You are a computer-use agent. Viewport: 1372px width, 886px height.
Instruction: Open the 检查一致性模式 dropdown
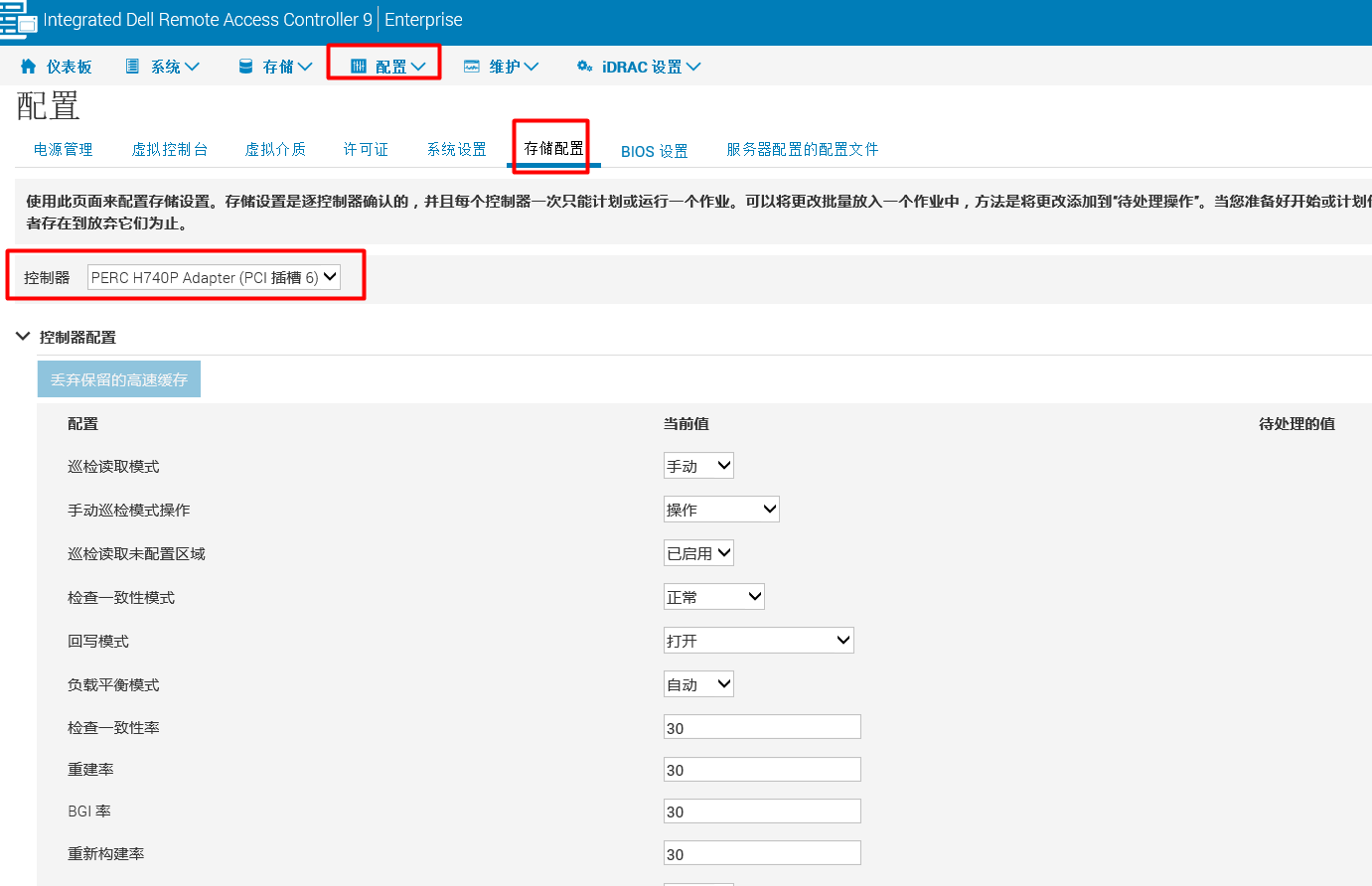point(713,596)
